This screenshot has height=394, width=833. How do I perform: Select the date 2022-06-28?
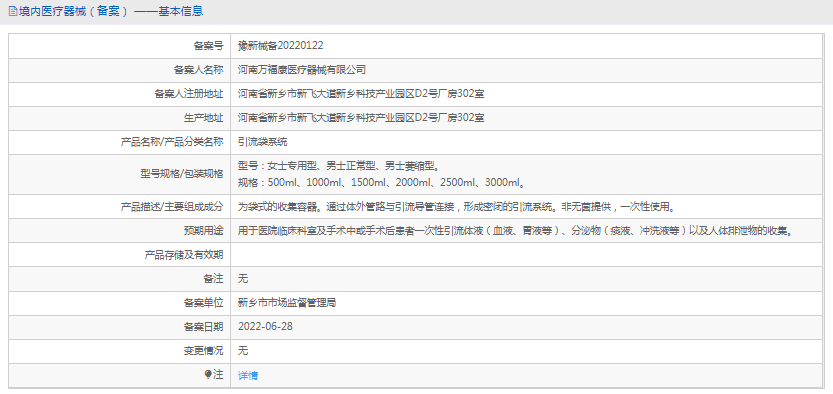tap(266, 327)
